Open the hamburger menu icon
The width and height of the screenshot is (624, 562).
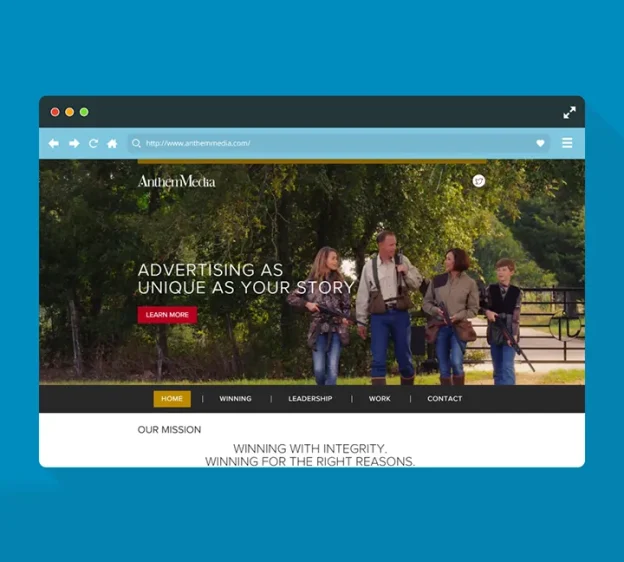pos(567,142)
